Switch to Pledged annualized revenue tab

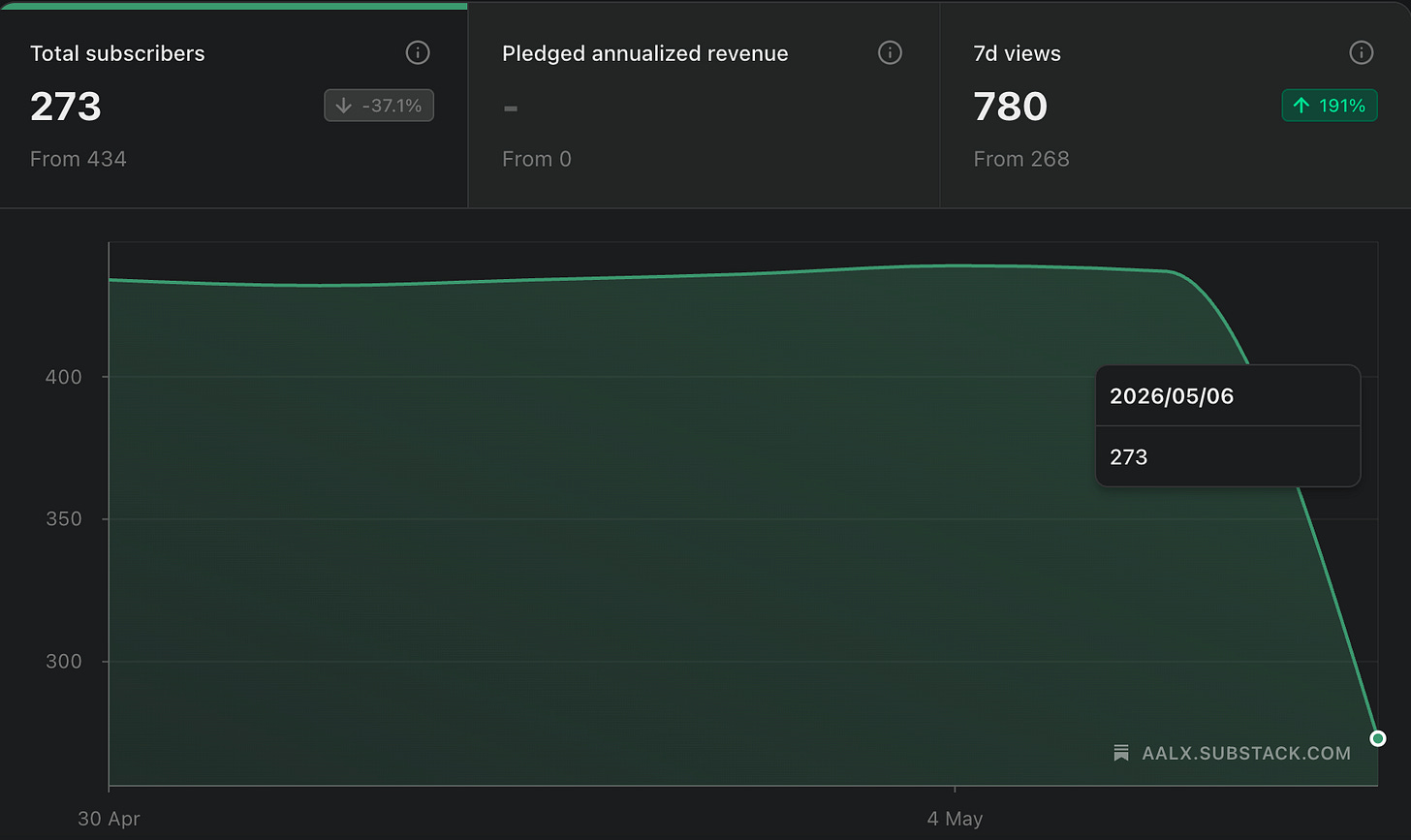tap(704, 105)
